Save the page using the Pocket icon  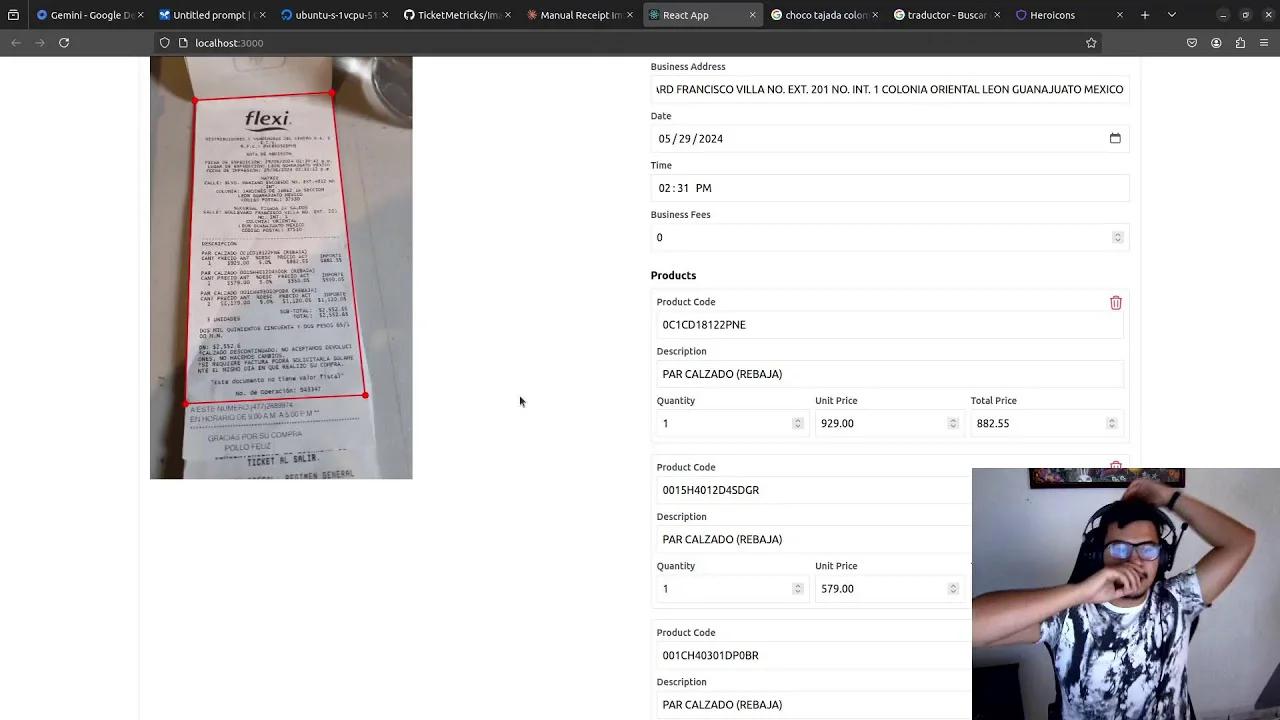point(1191,43)
